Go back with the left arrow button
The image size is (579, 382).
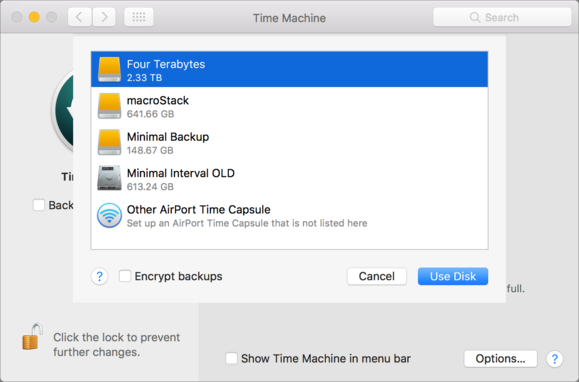pos(79,17)
